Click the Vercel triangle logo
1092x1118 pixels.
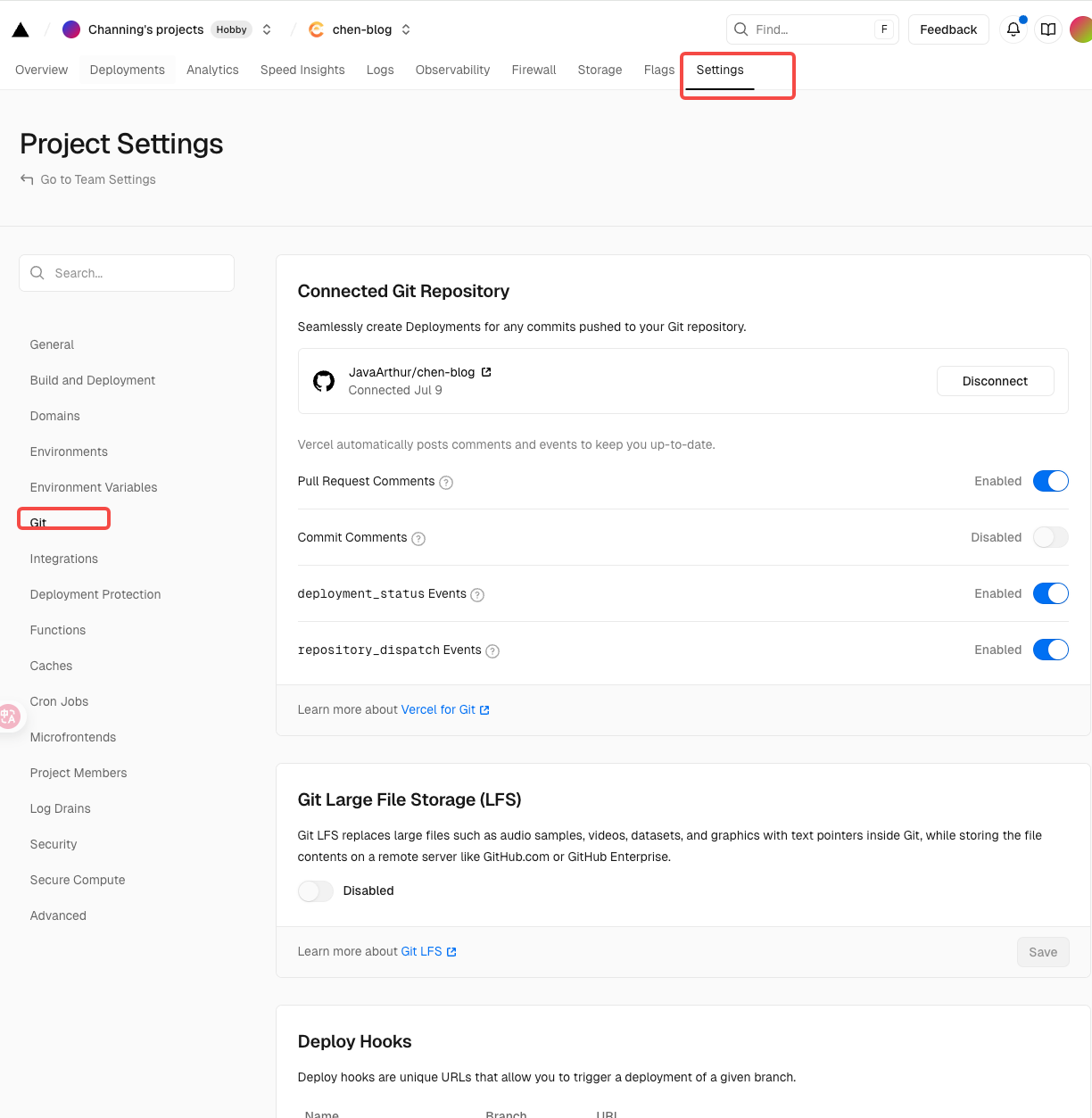[21, 30]
